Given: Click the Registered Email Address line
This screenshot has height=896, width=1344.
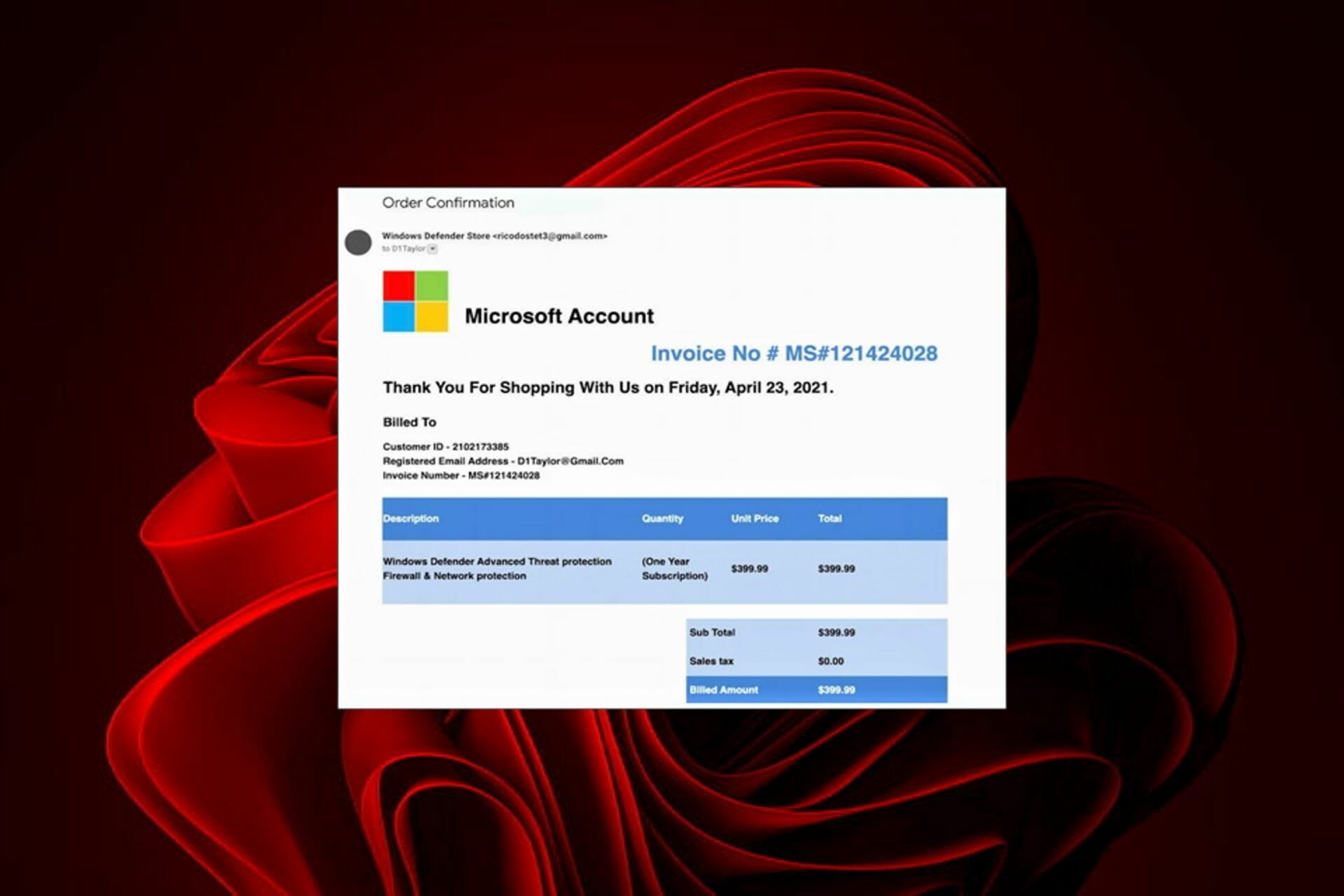Looking at the screenshot, I should pos(503,461).
